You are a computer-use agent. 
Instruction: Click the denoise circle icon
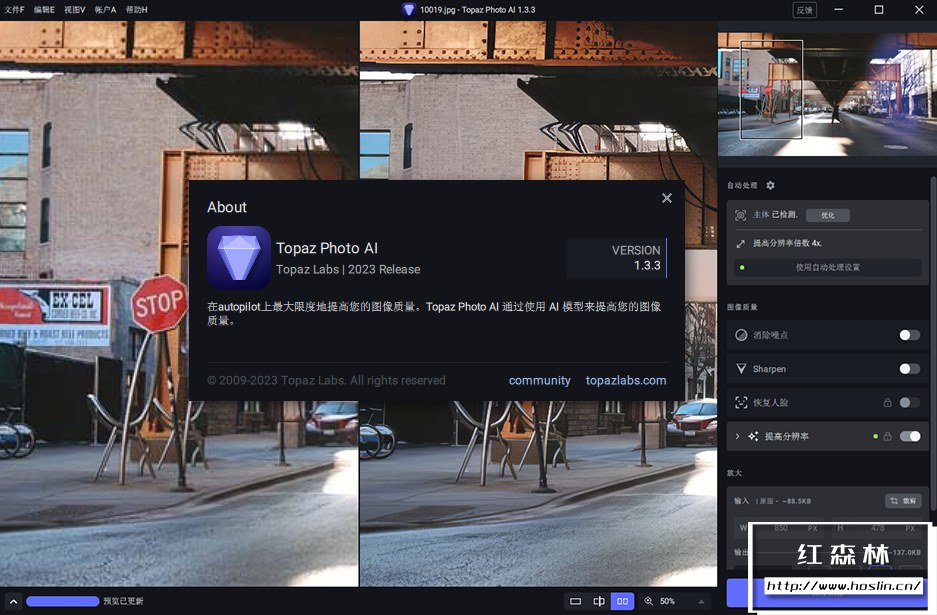(x=741, y=335)
